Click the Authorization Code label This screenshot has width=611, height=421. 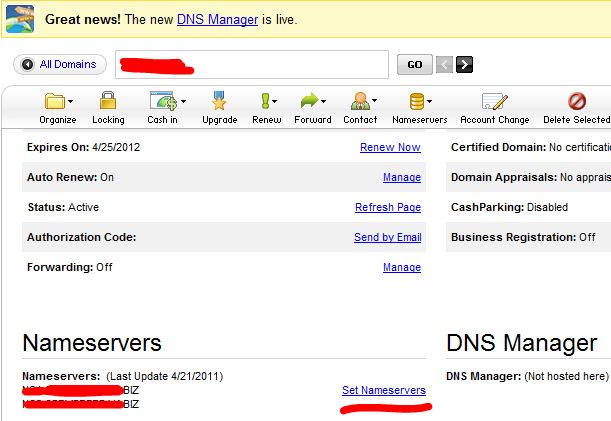[x=81, y=237]
